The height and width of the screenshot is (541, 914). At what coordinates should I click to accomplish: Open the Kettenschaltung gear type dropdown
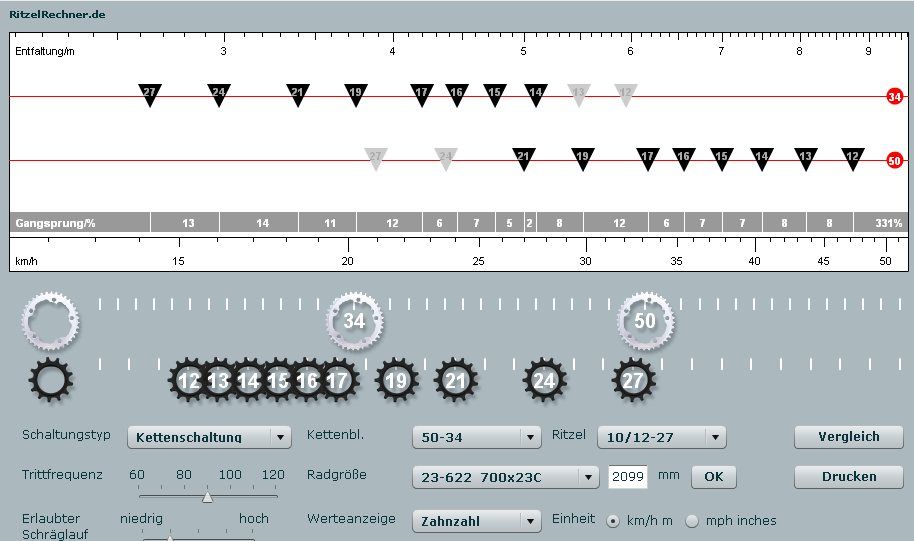pos(209,437)
